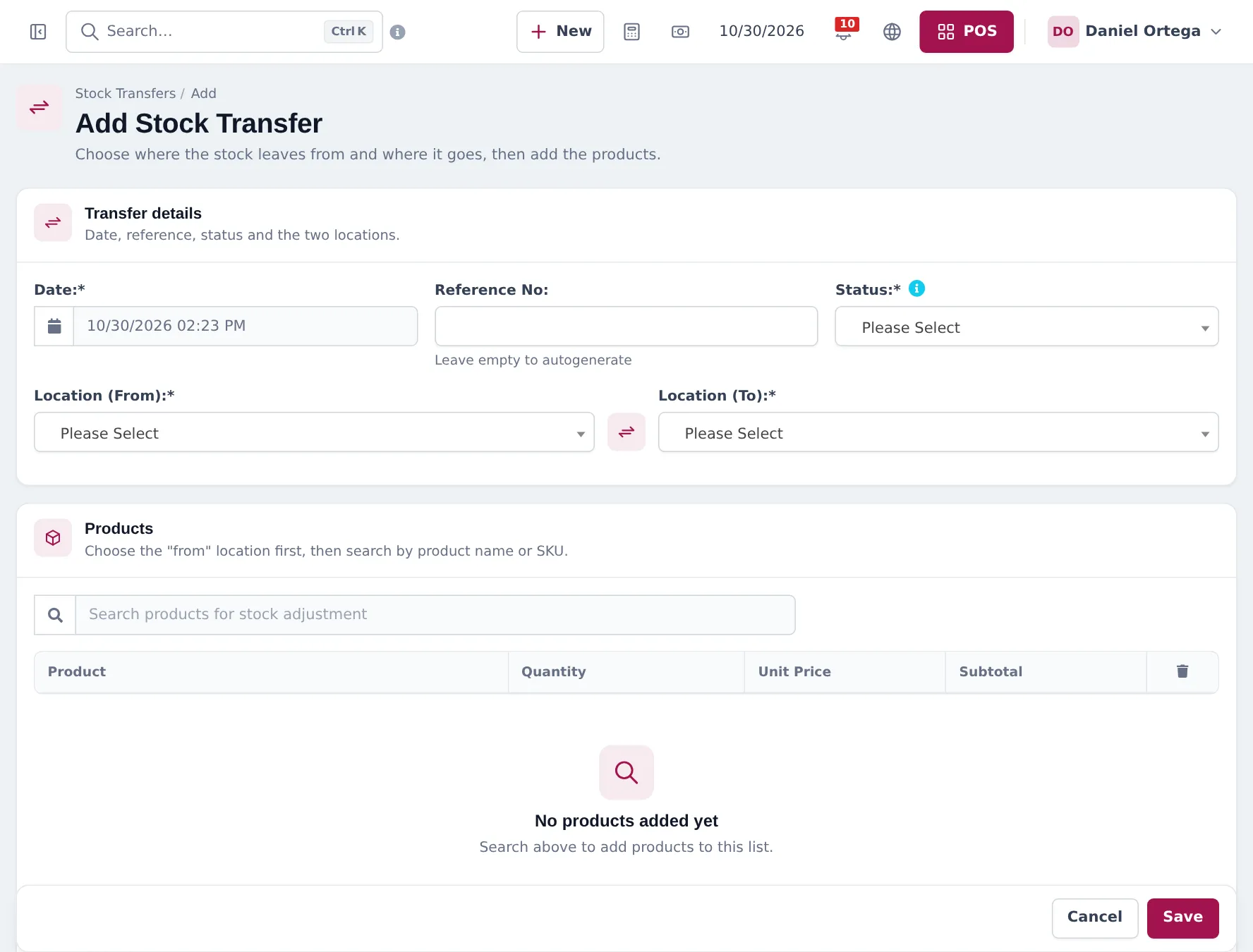Image resolution: width=1253 pixels, height=952 pixels.
Task: Open the POS button
Action: [x=966, y=32]
